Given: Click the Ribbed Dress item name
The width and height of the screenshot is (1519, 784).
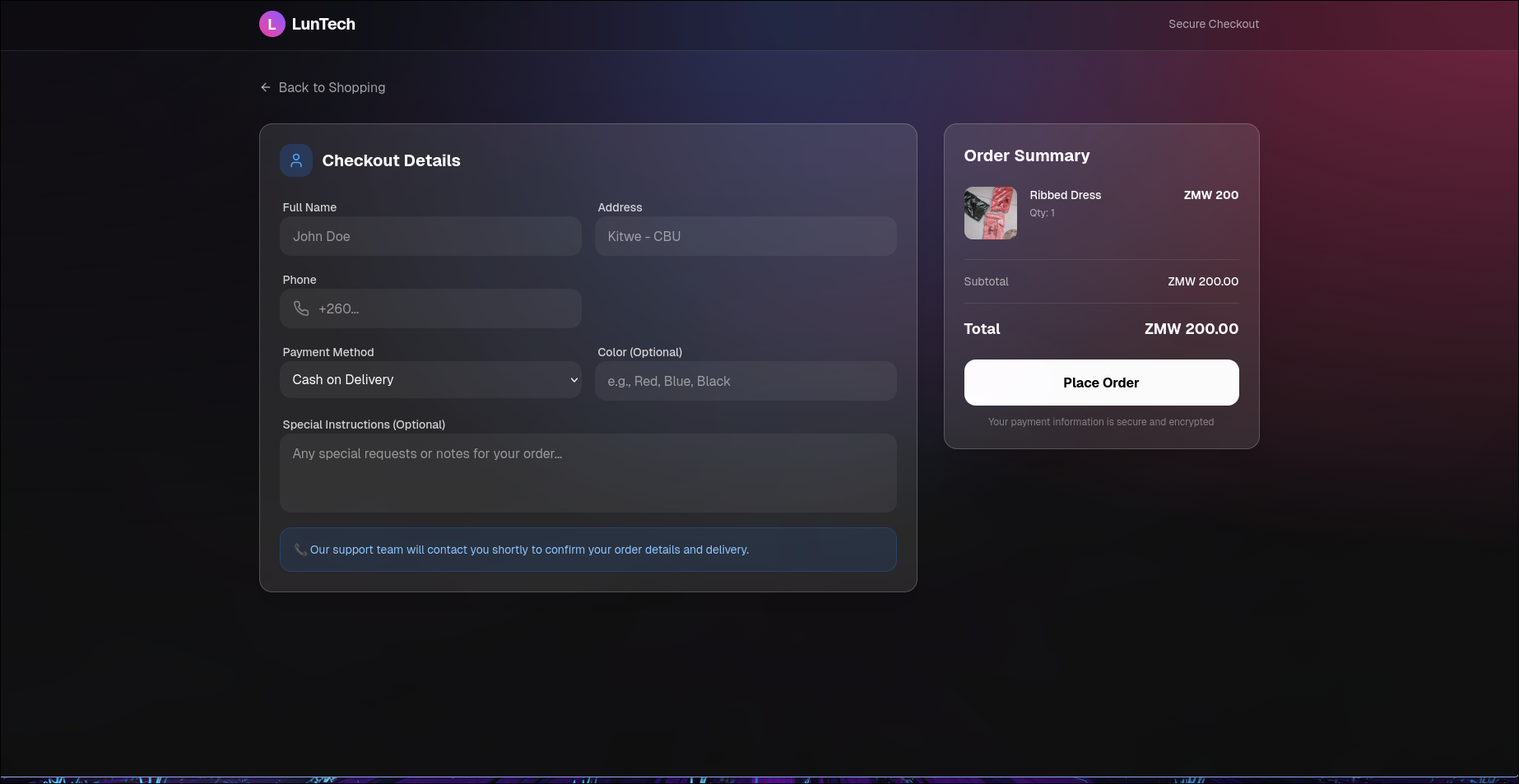Looking at the screenshot, I should (1065, 195).
